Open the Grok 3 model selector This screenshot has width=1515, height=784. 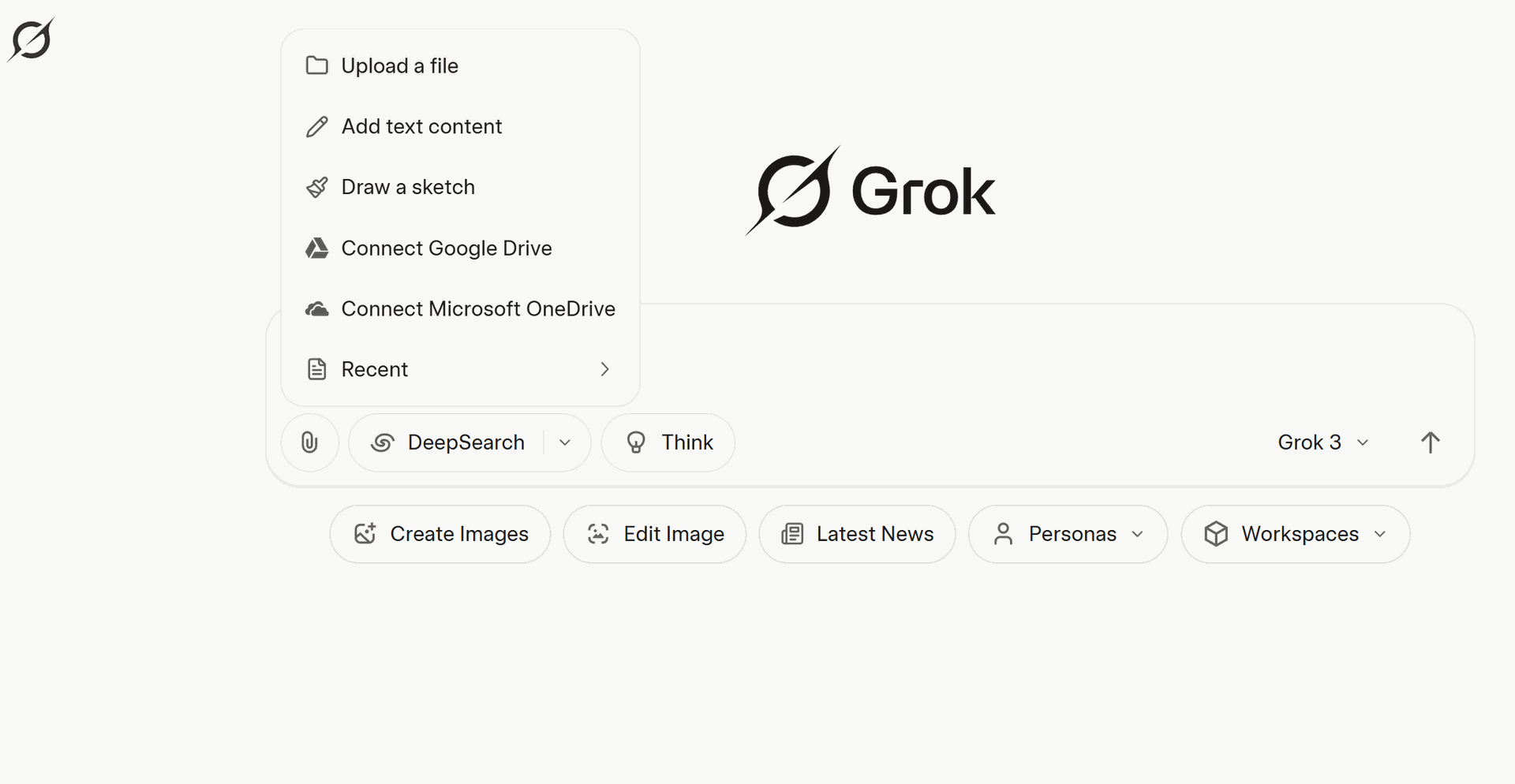(x=1323, y=442)
